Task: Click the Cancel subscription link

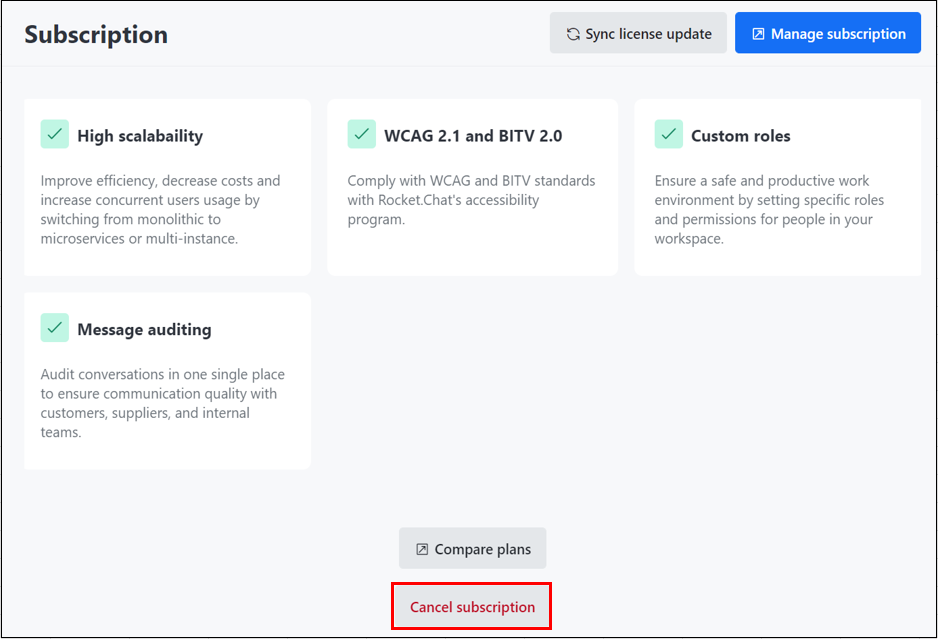Action: click(472, 607)
